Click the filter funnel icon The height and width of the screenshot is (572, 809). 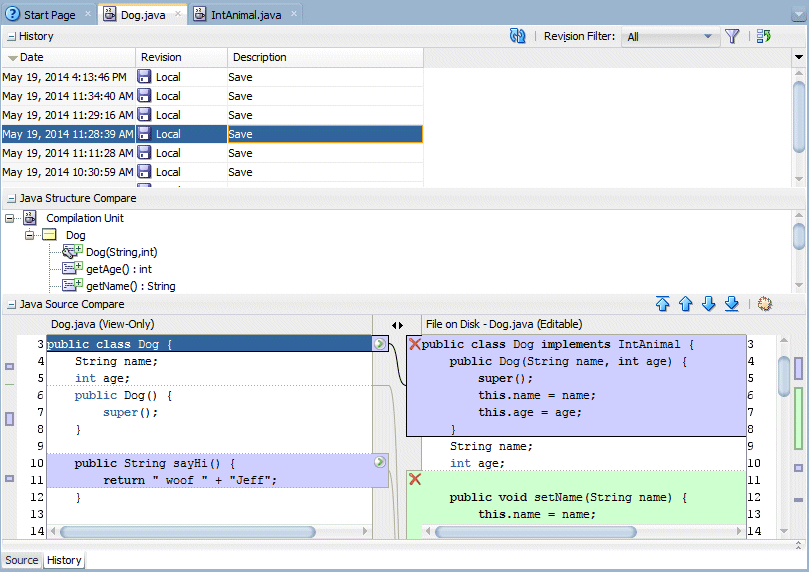pos(732,36)
